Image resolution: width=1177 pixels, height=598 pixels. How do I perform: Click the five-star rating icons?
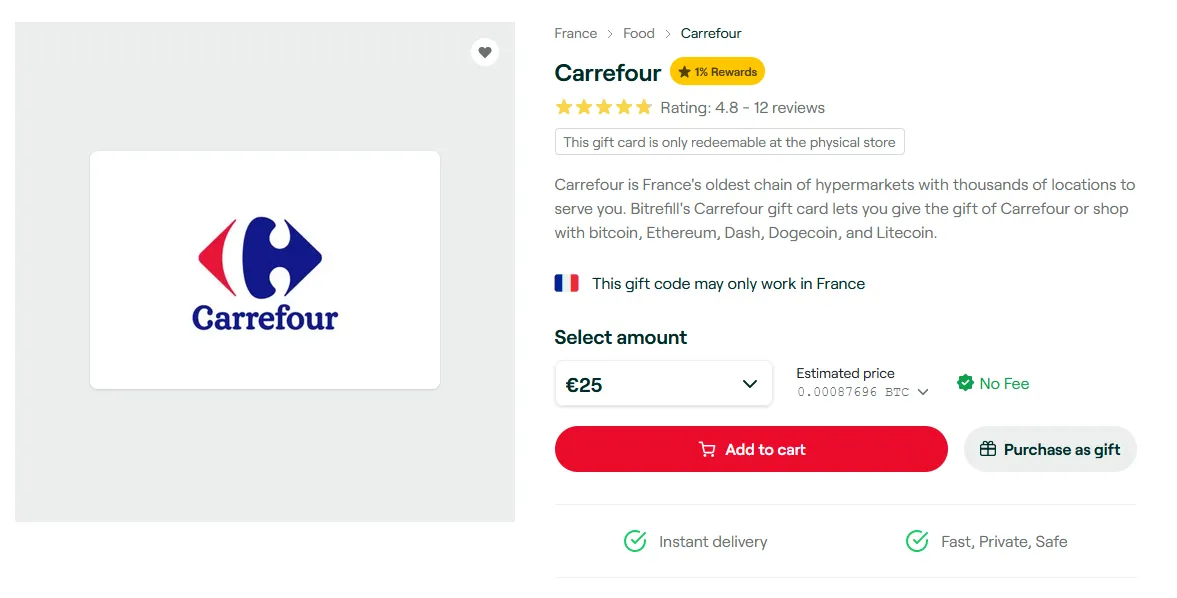pos(604,107)
